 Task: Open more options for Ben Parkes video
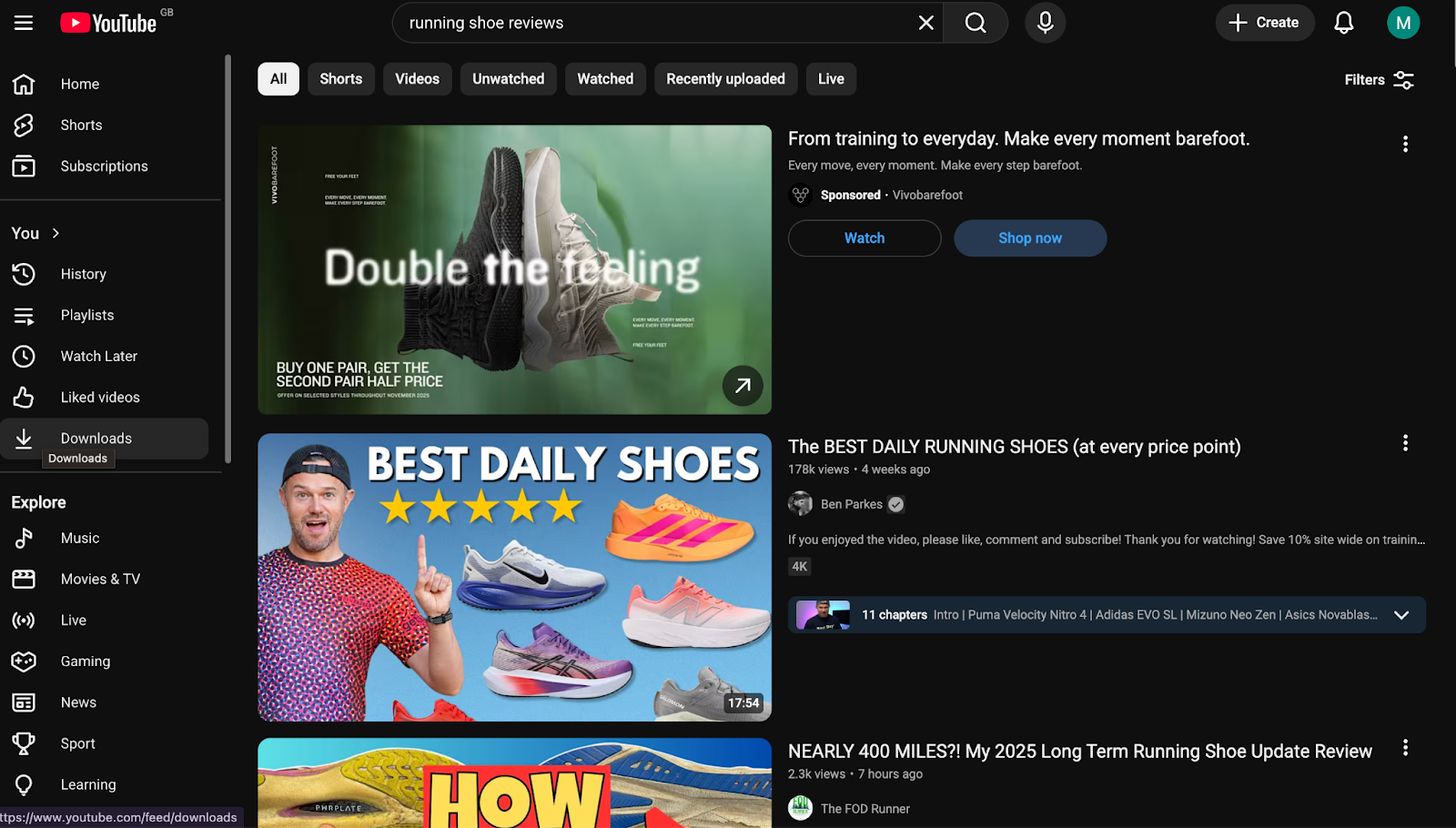pyautogui.click(x=1405, y=443)
